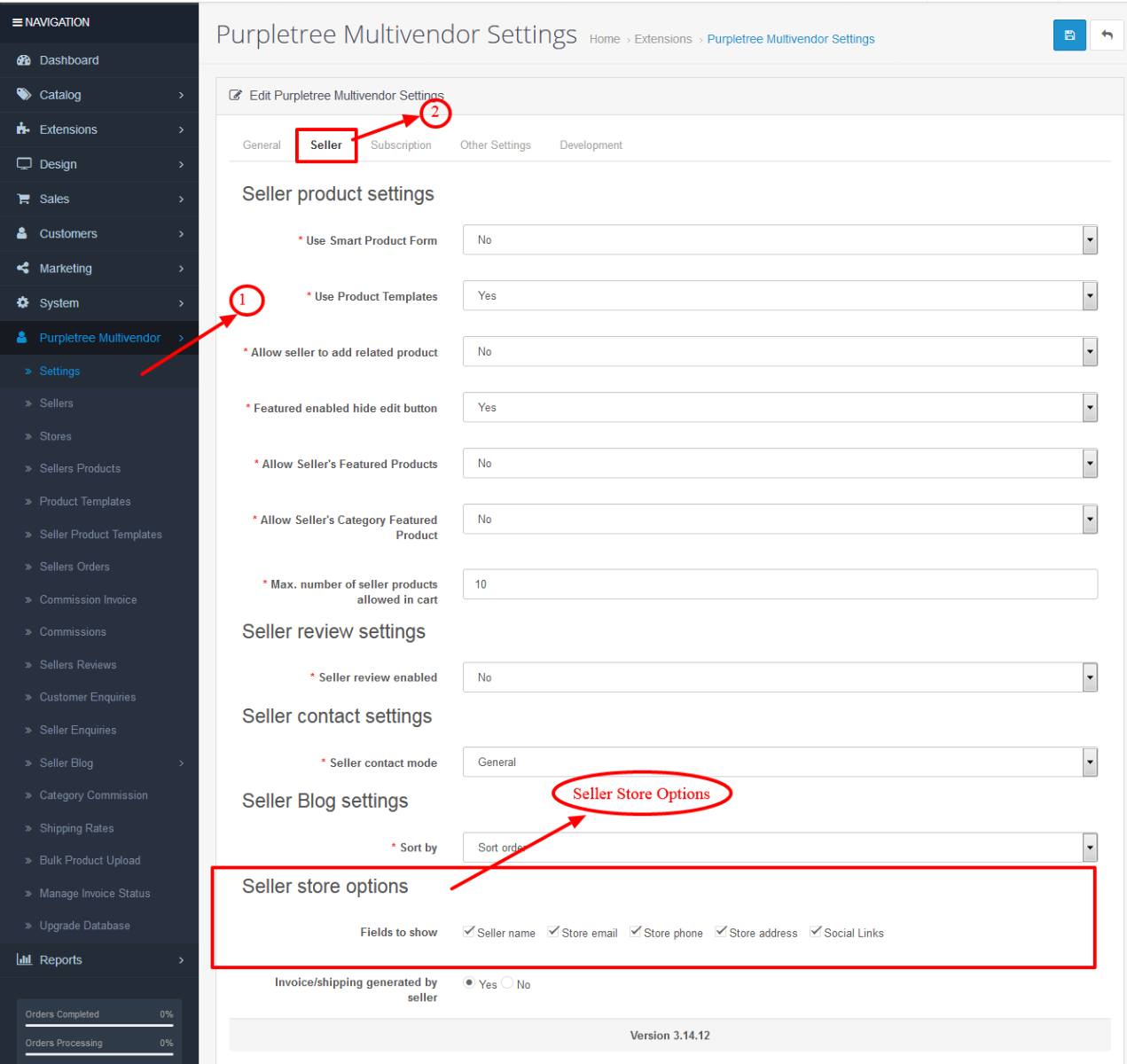Switch to the Seller tab
This screenshot has height=1064, width=1127.
(326, 145)
